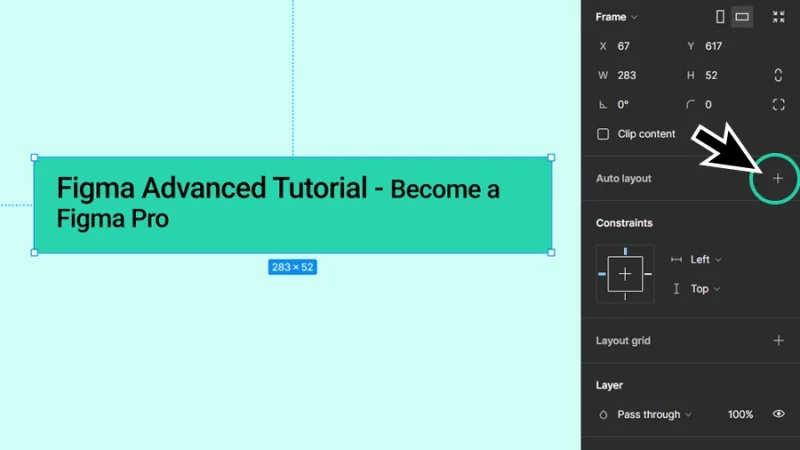Click the blend mode droplet icon

603,414
